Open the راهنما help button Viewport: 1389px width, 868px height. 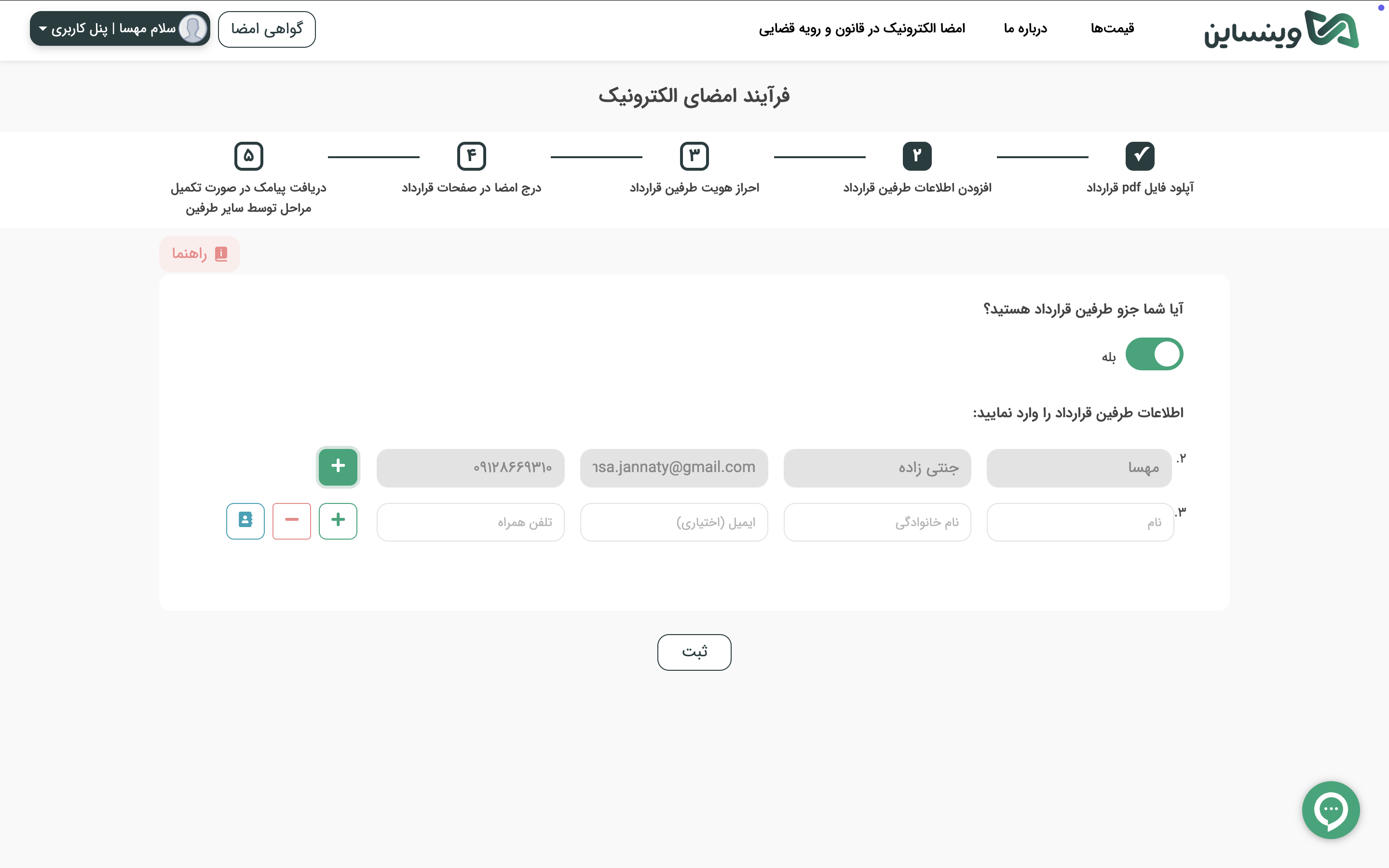tap(199, 254)
